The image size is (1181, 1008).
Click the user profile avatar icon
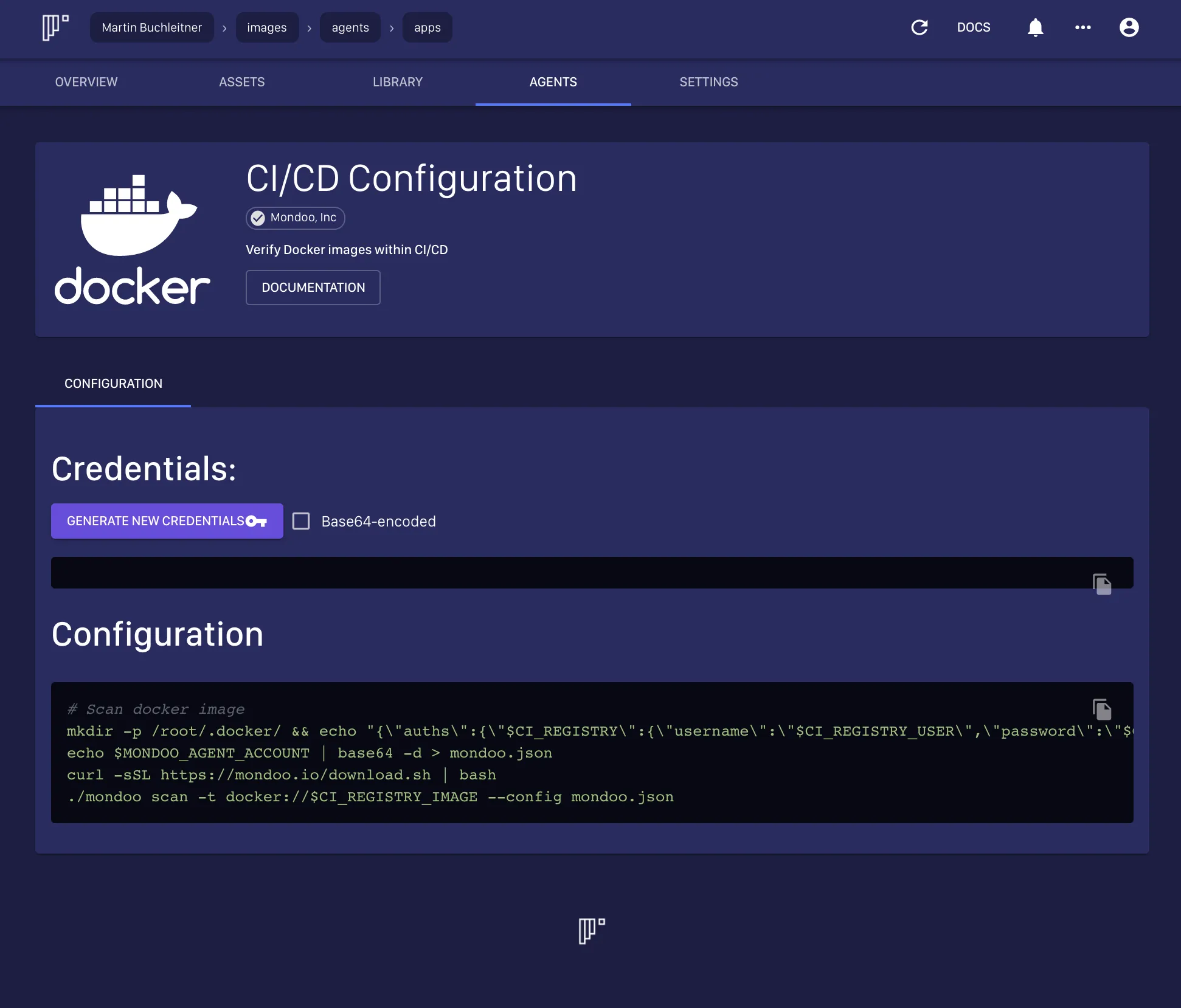(1128, 27)
